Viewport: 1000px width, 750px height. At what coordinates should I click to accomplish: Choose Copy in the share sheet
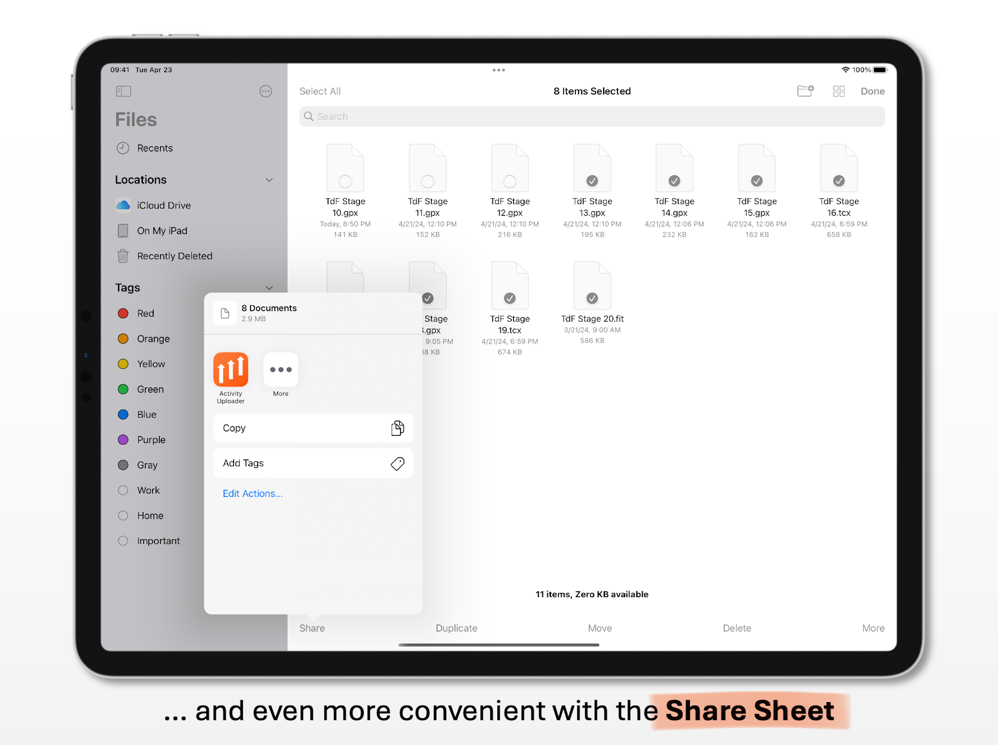313,429
